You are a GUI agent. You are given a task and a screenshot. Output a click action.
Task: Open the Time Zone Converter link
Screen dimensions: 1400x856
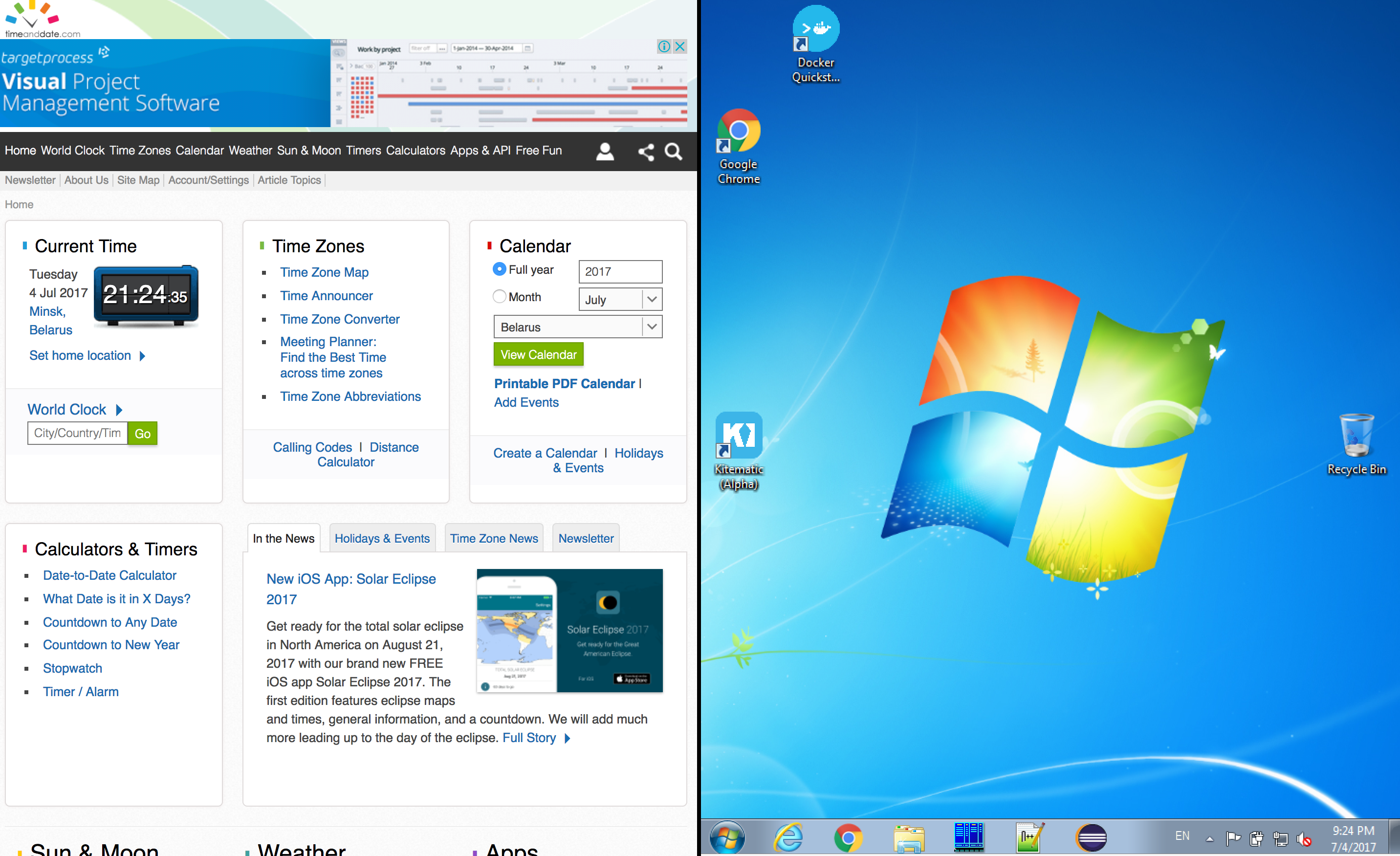340,319
